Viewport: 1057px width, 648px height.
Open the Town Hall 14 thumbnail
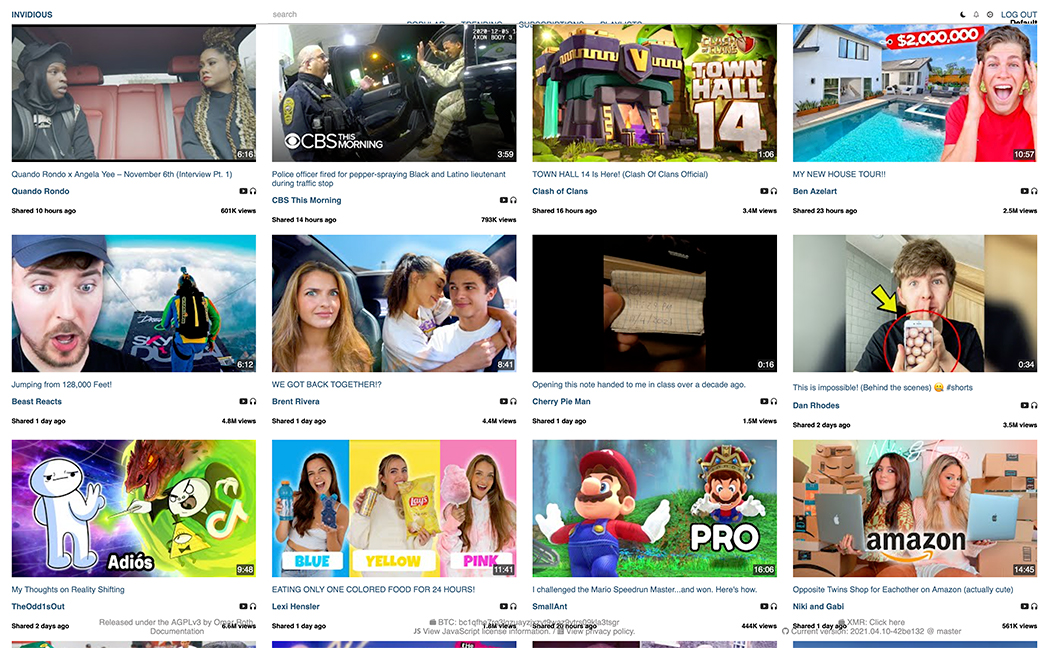coord(655,93)
